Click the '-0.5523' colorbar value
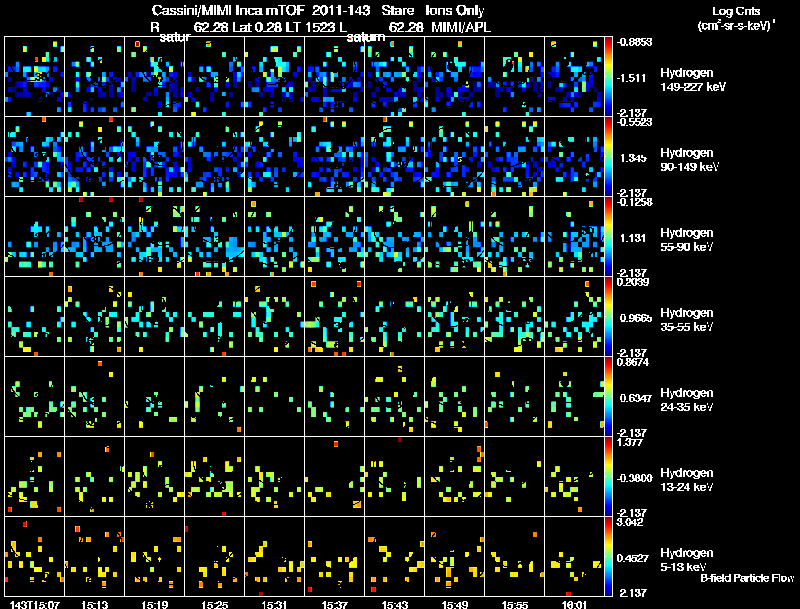The width and height of the screenshot is (800, 609). 634,122
